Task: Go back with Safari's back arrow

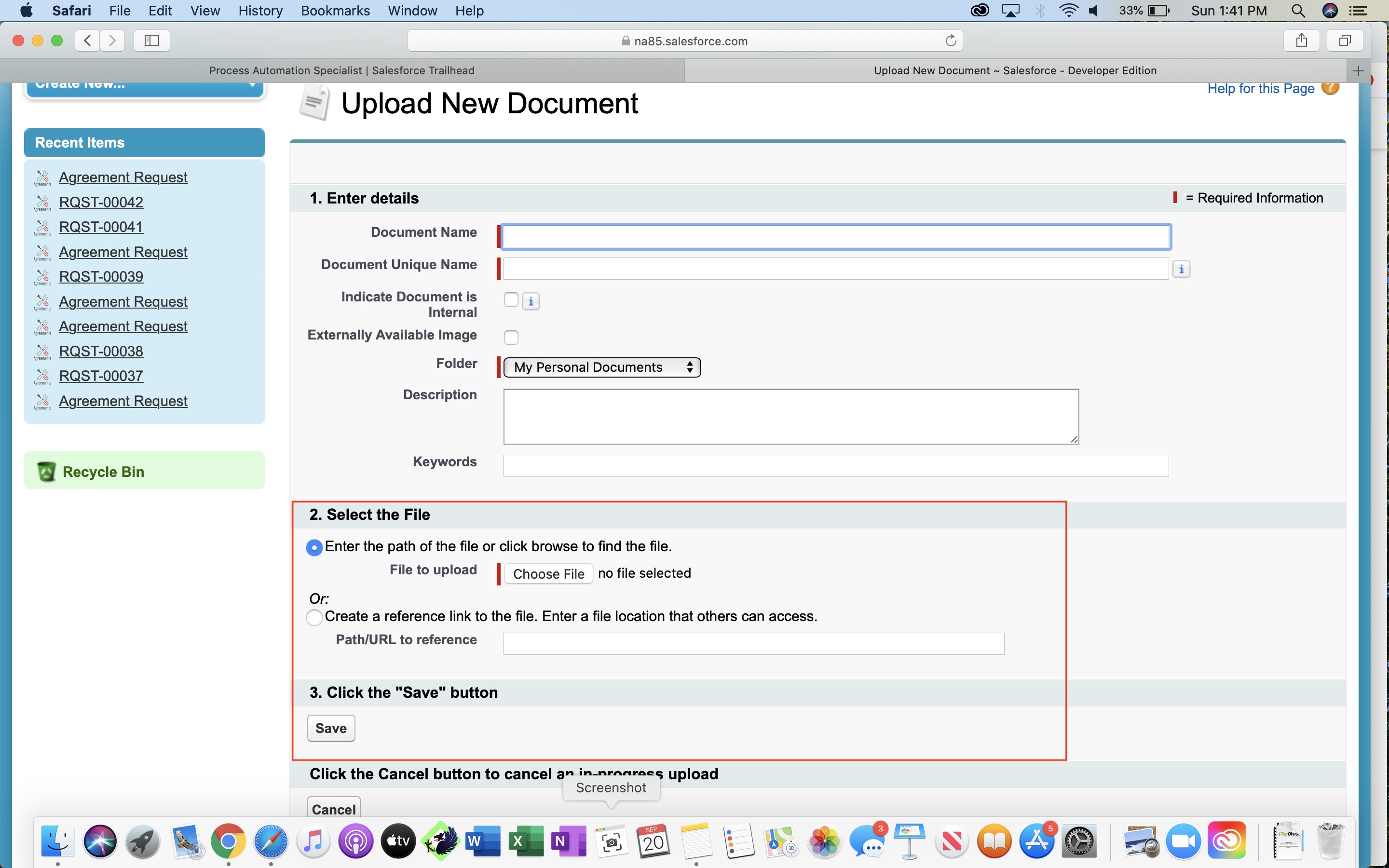Action: pyautogui.click(x=87, y=41)
